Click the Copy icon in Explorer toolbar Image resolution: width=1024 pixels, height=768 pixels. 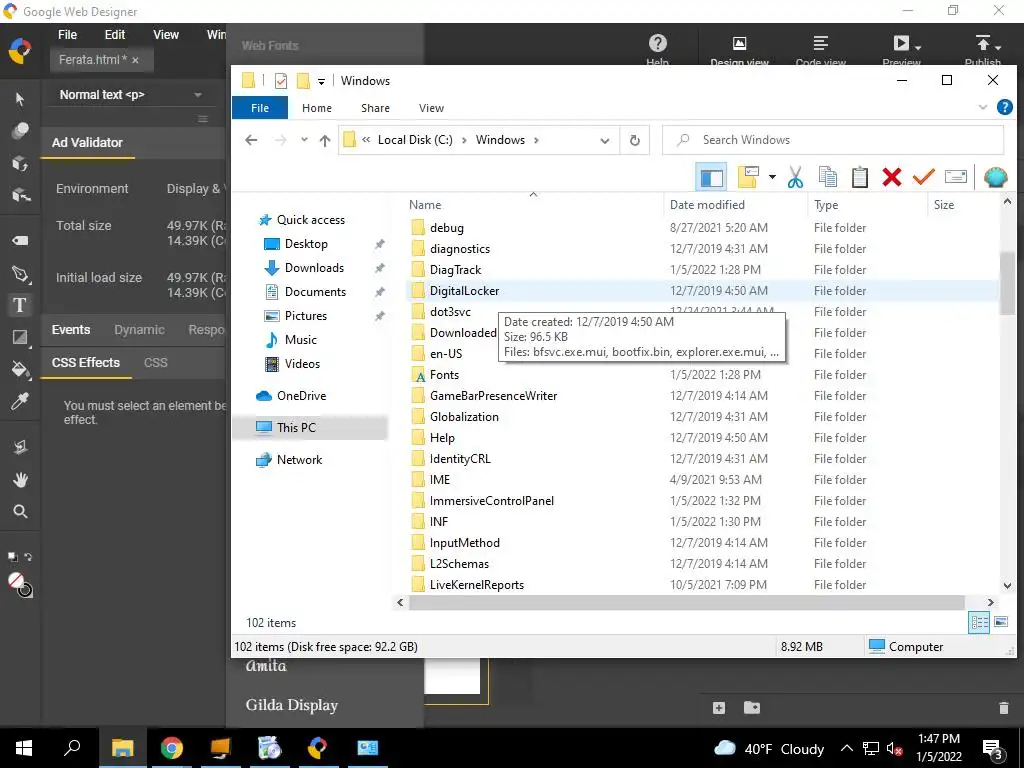827,177
